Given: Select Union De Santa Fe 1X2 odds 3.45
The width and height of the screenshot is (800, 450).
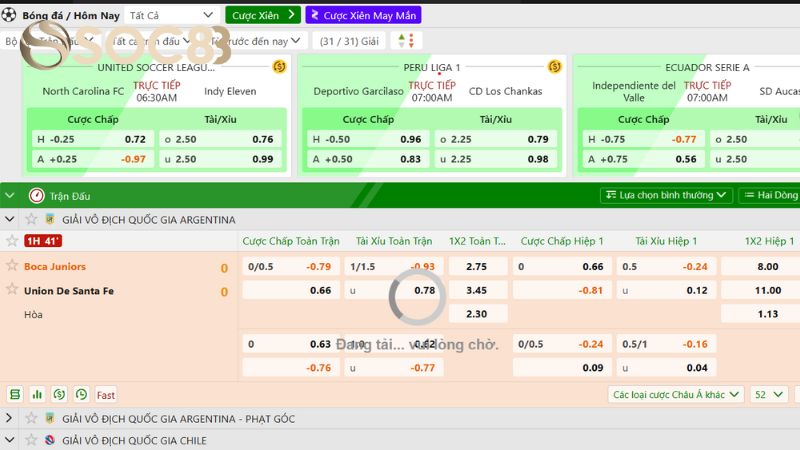Looking at the screenshot, I should (478, 290).
